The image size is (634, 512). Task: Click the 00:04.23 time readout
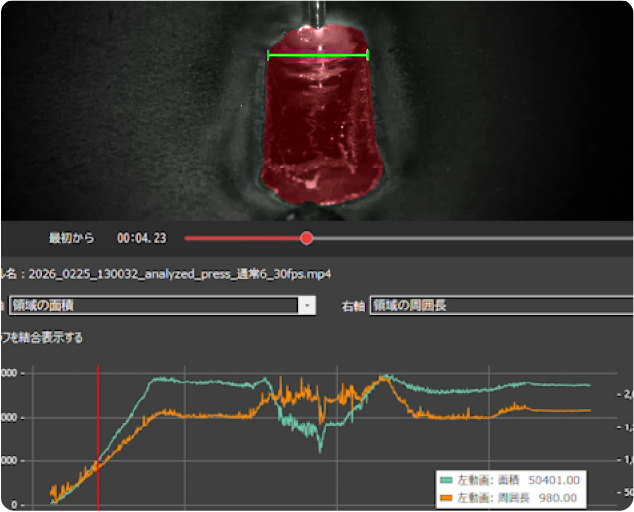point(142,238)
